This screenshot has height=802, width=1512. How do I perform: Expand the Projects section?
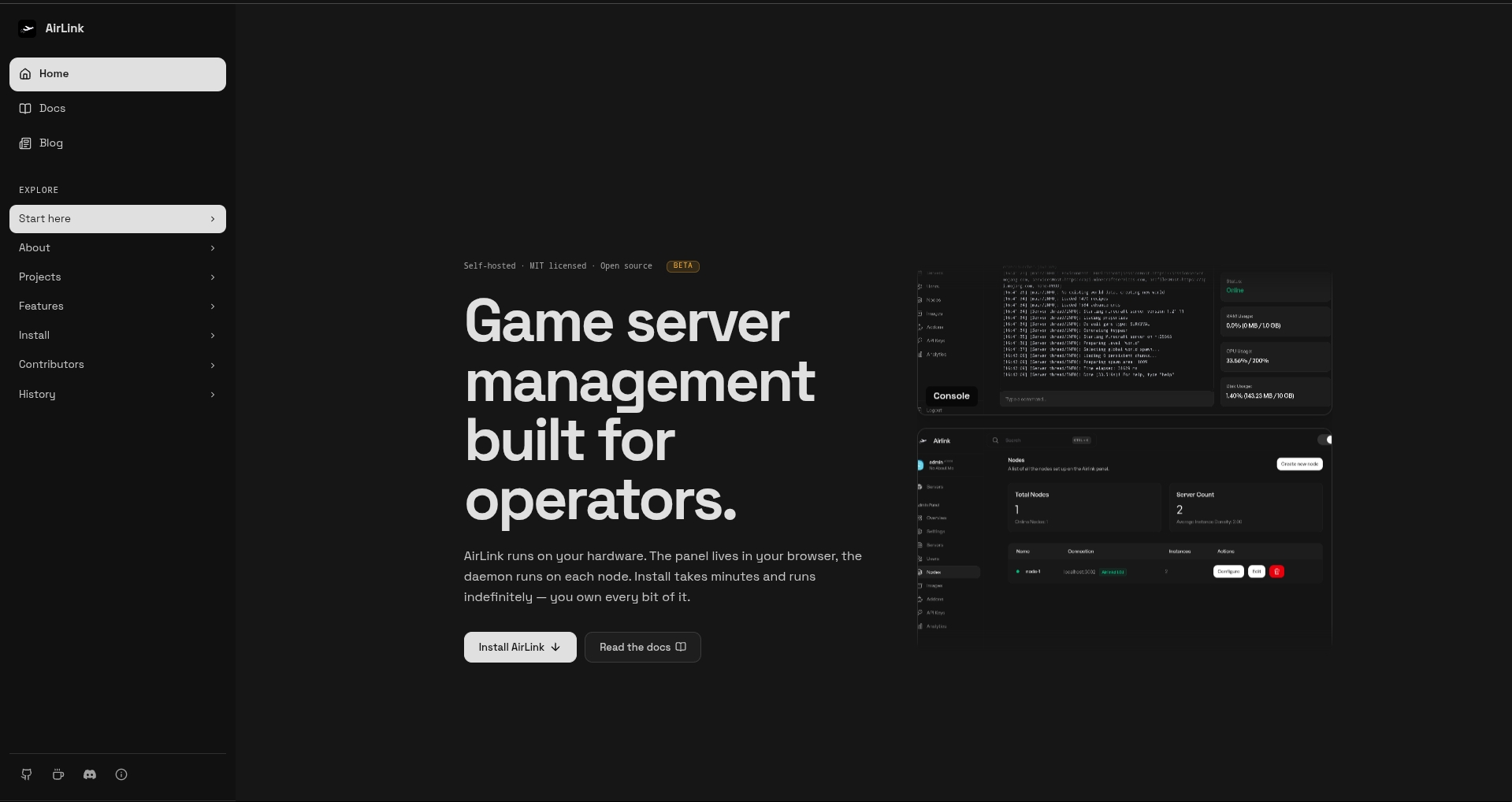pyautogui.click(x=117, y=277)
